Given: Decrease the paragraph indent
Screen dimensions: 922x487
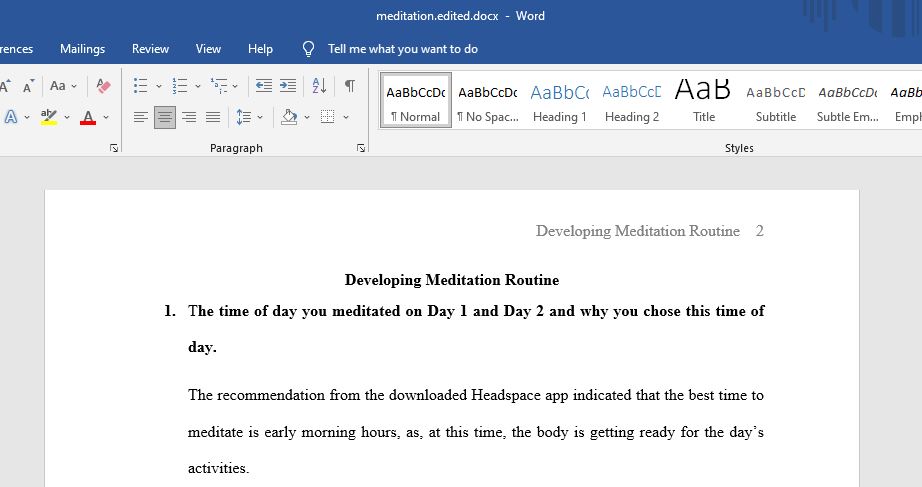Looking at the screenshot, I should [x=263, y=86].
